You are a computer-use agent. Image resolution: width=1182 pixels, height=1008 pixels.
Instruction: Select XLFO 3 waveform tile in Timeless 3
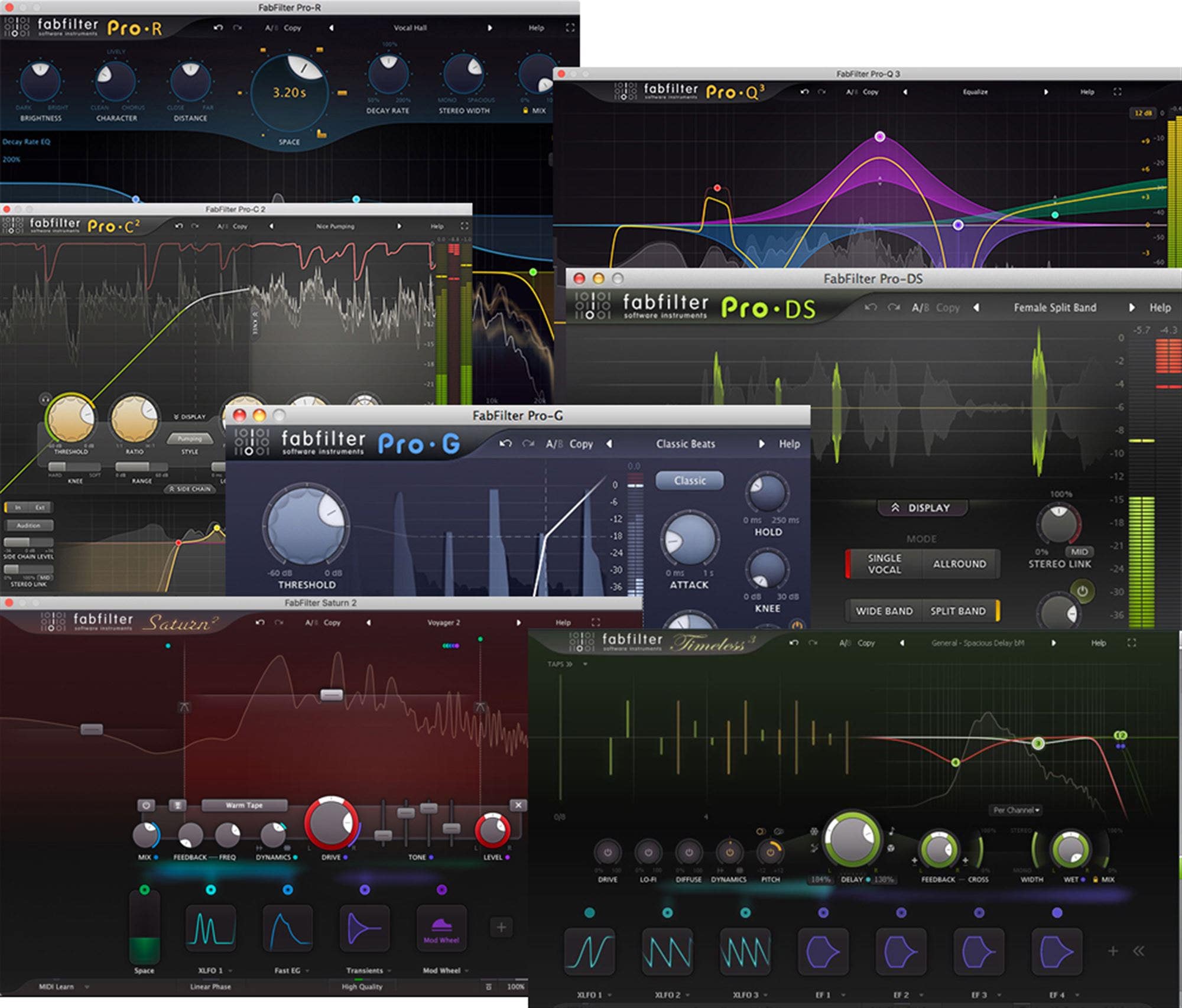click(745, 951)
